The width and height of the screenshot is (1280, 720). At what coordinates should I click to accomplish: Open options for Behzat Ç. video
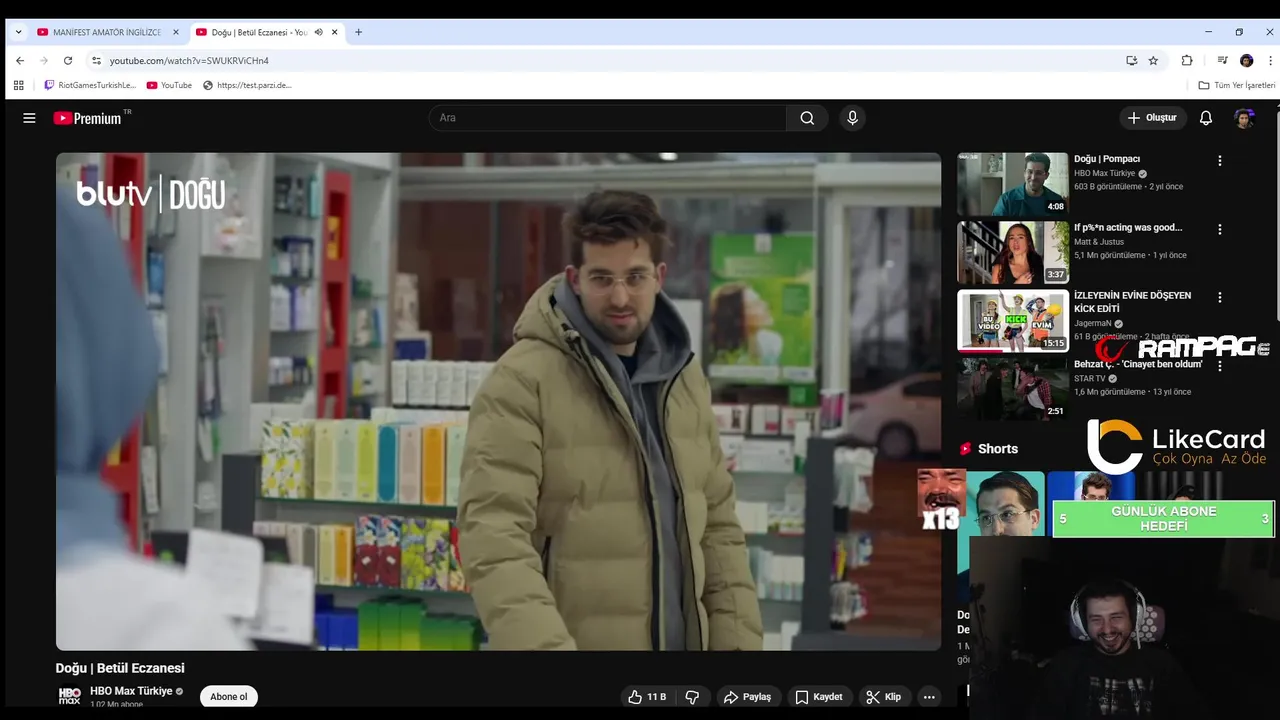[x=1219, y=366]
